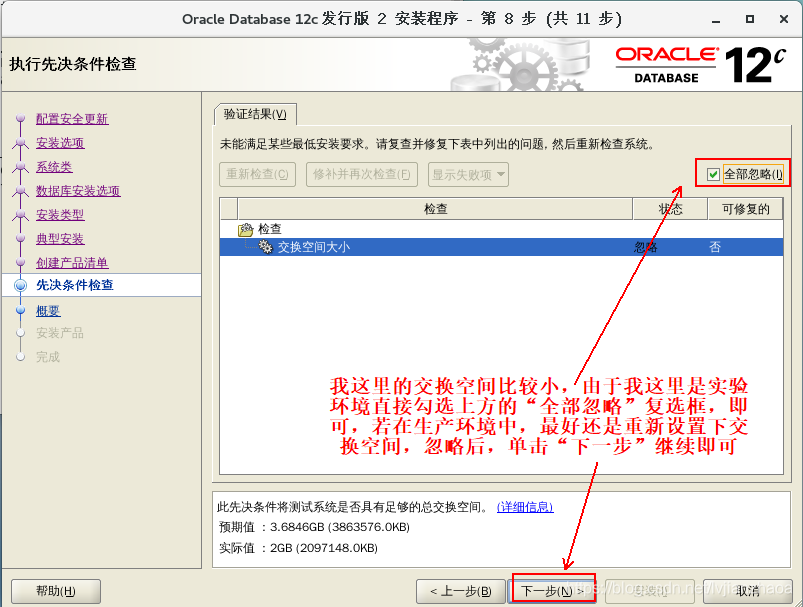Screen dimensions: 803x607
Task: Open the 概要 step
Action: point(48,311)
